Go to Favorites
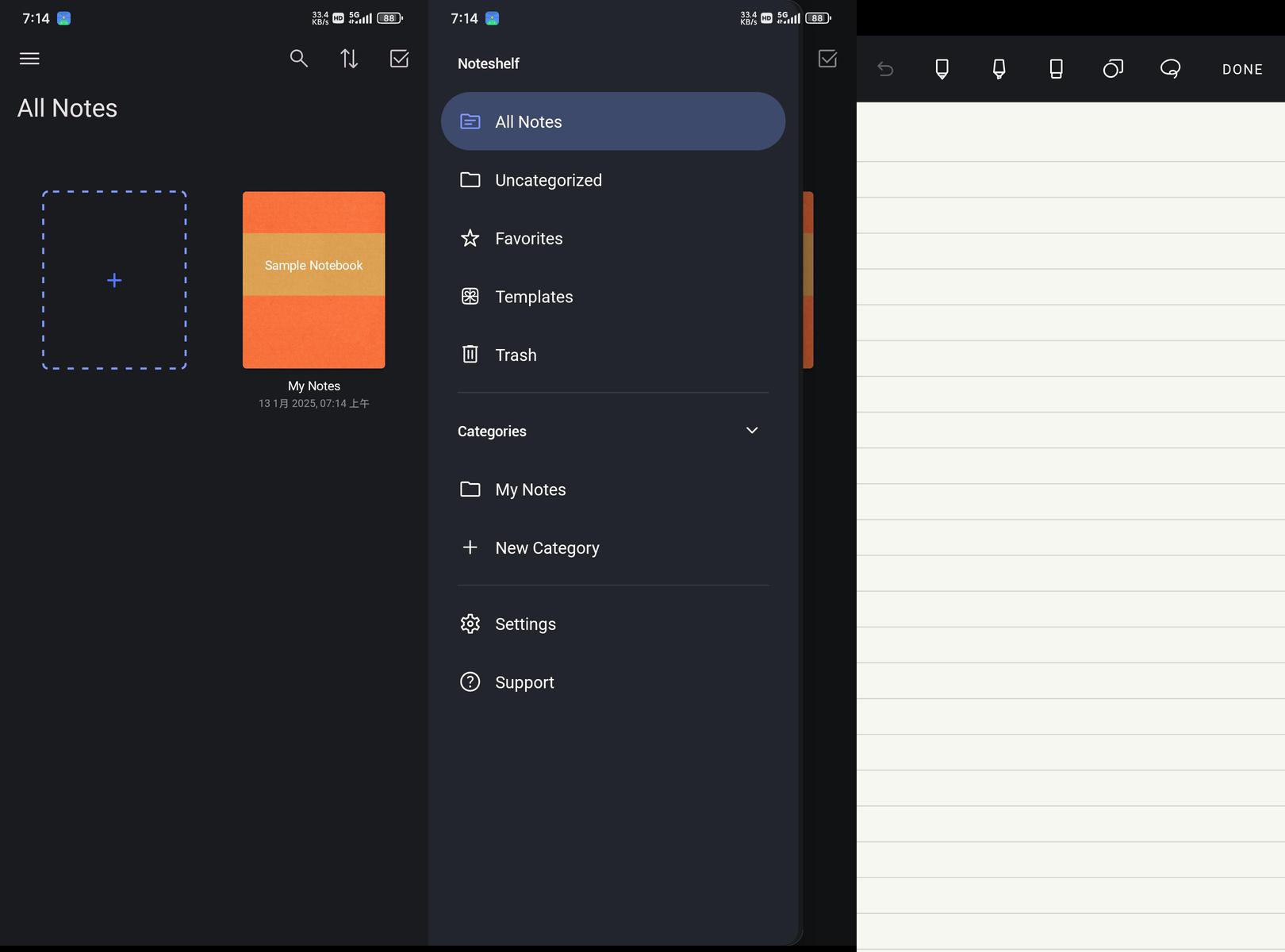 click(613, 238)
